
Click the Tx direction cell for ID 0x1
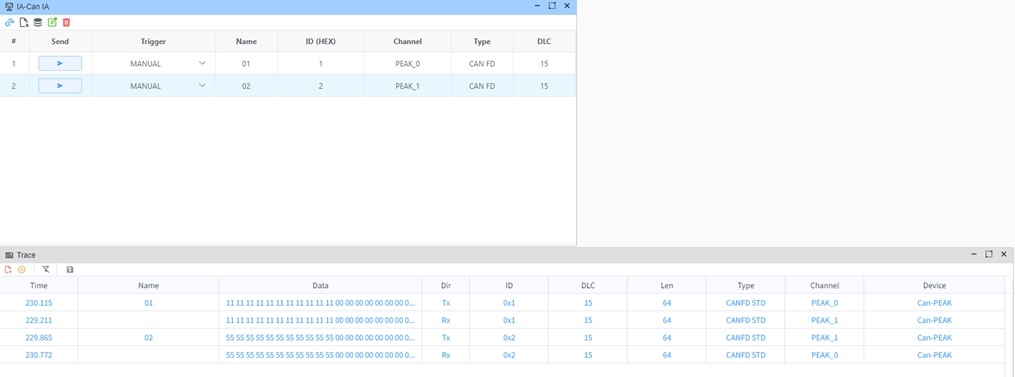pyautogui.click(x=445, y=303)
